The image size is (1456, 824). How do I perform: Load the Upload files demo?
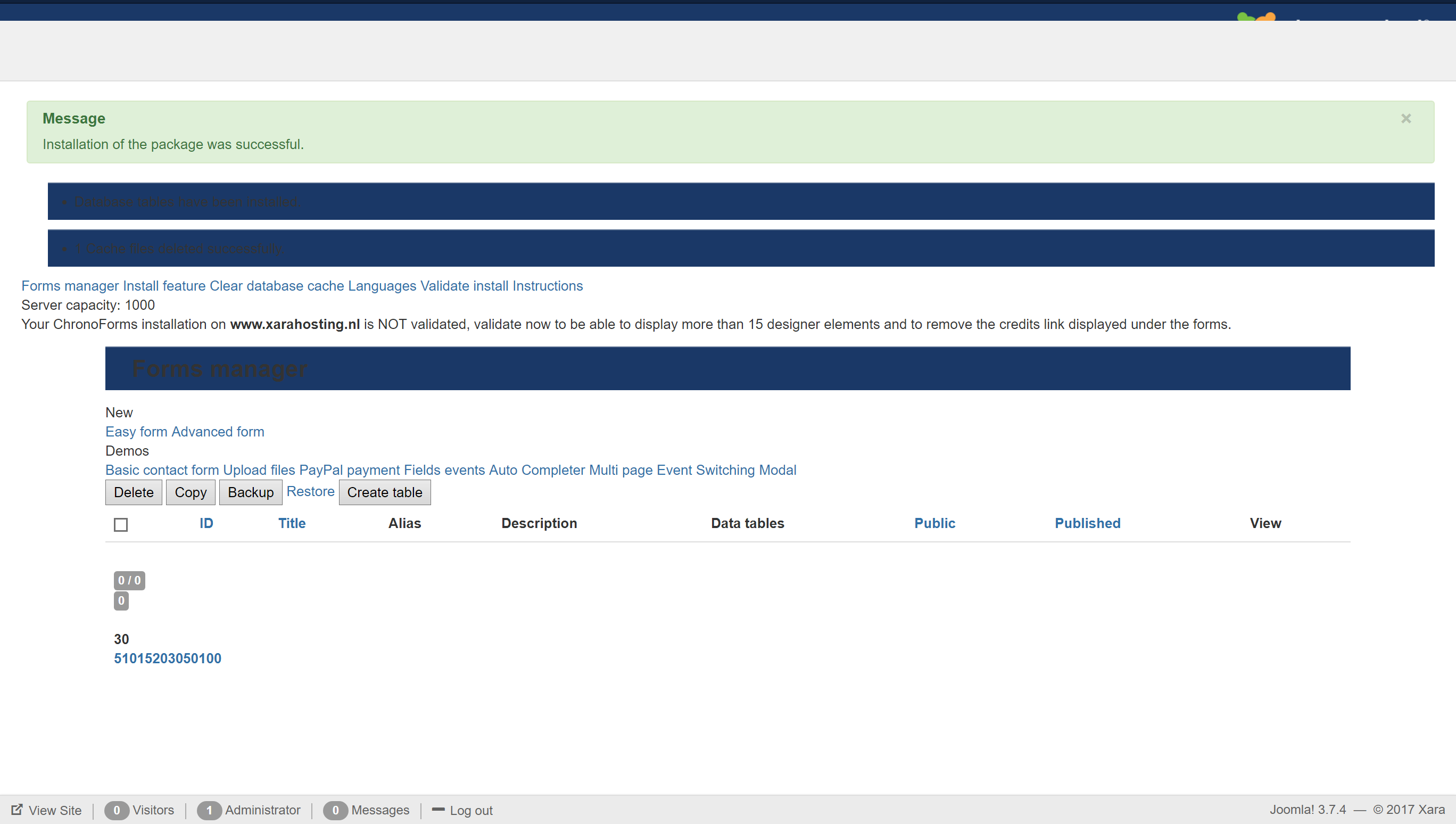point(259,471)
